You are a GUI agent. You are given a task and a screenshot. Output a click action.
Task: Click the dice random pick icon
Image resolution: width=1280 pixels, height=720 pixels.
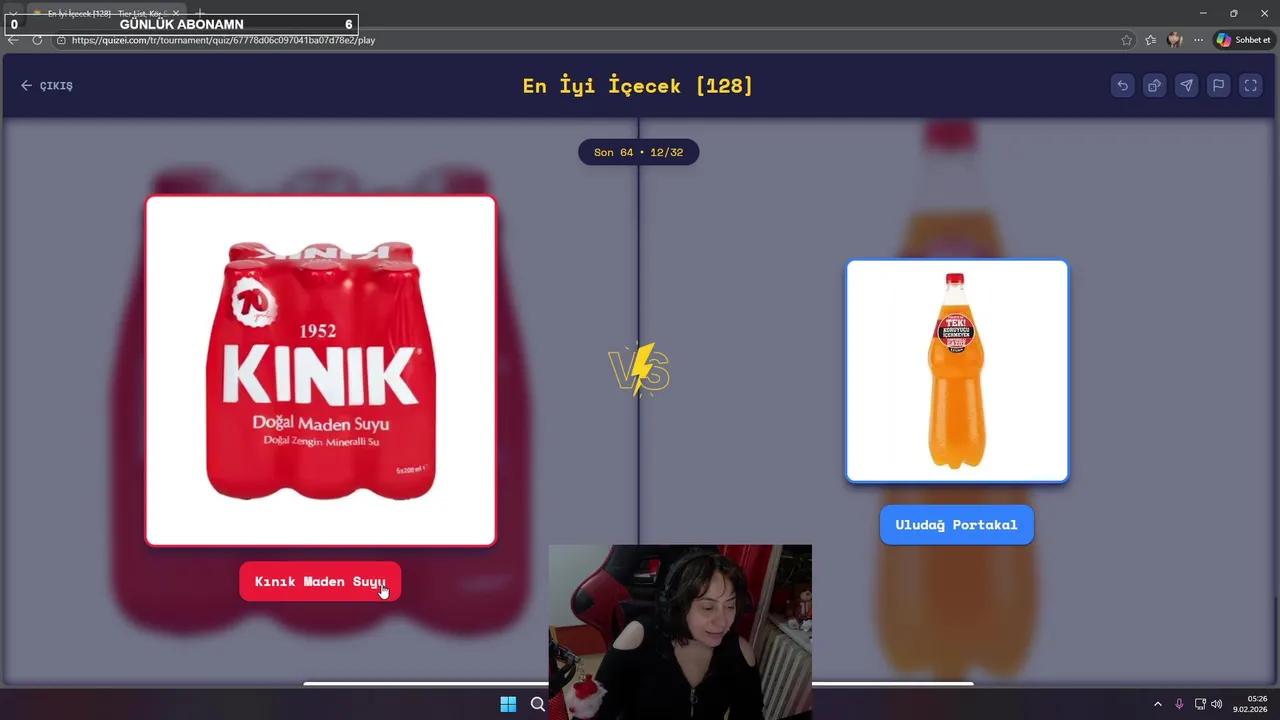[x=1154, y=86]
